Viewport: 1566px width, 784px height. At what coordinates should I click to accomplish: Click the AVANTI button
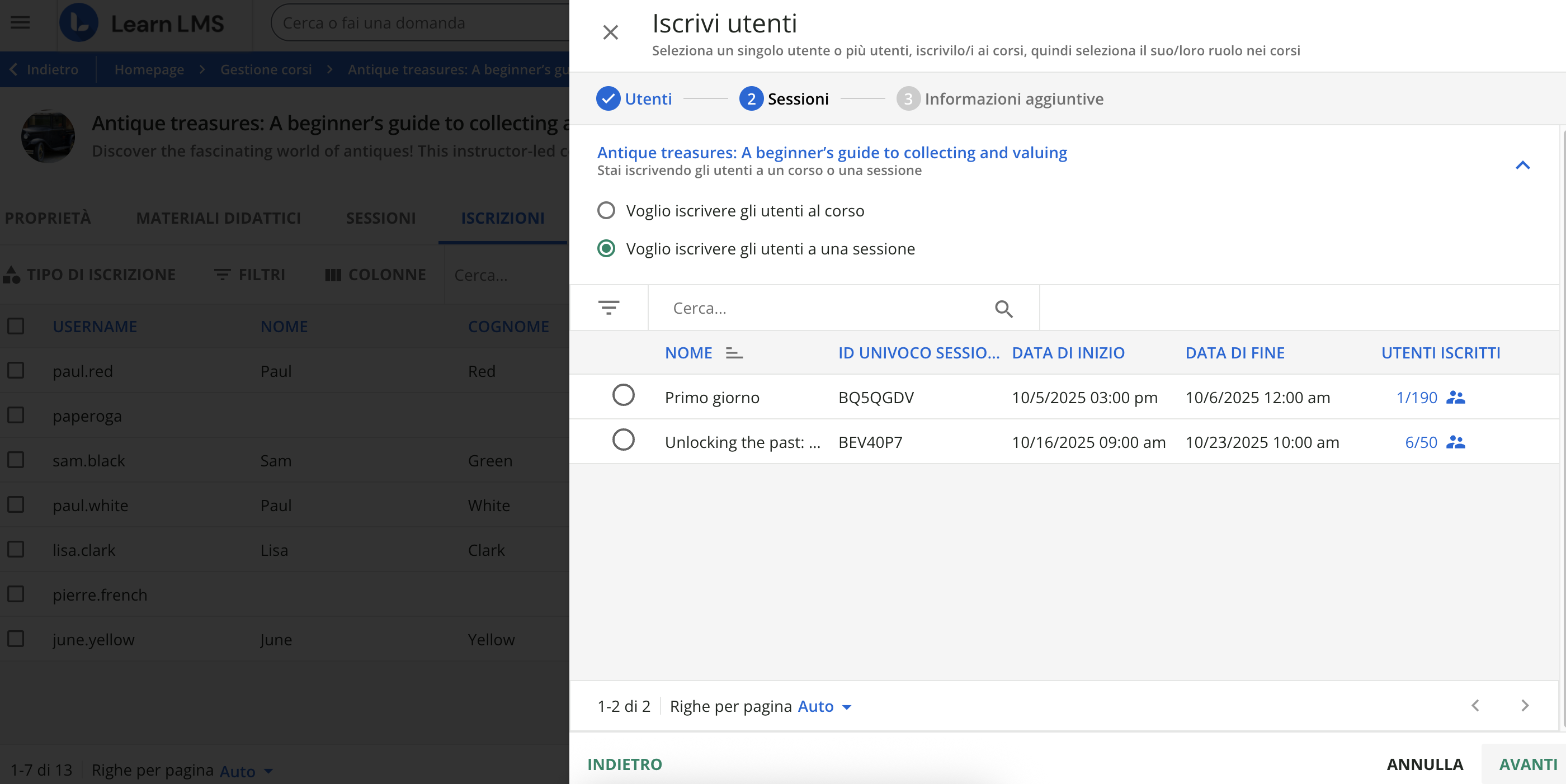coord(1527,764)
